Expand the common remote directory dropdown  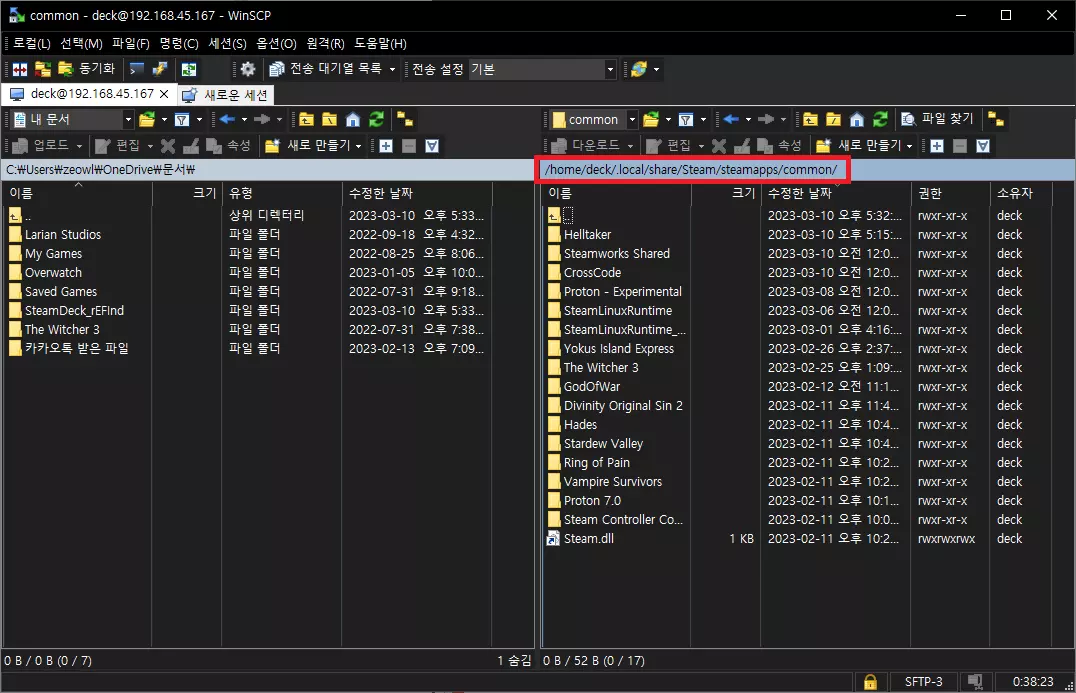click(x=632, y=120)
